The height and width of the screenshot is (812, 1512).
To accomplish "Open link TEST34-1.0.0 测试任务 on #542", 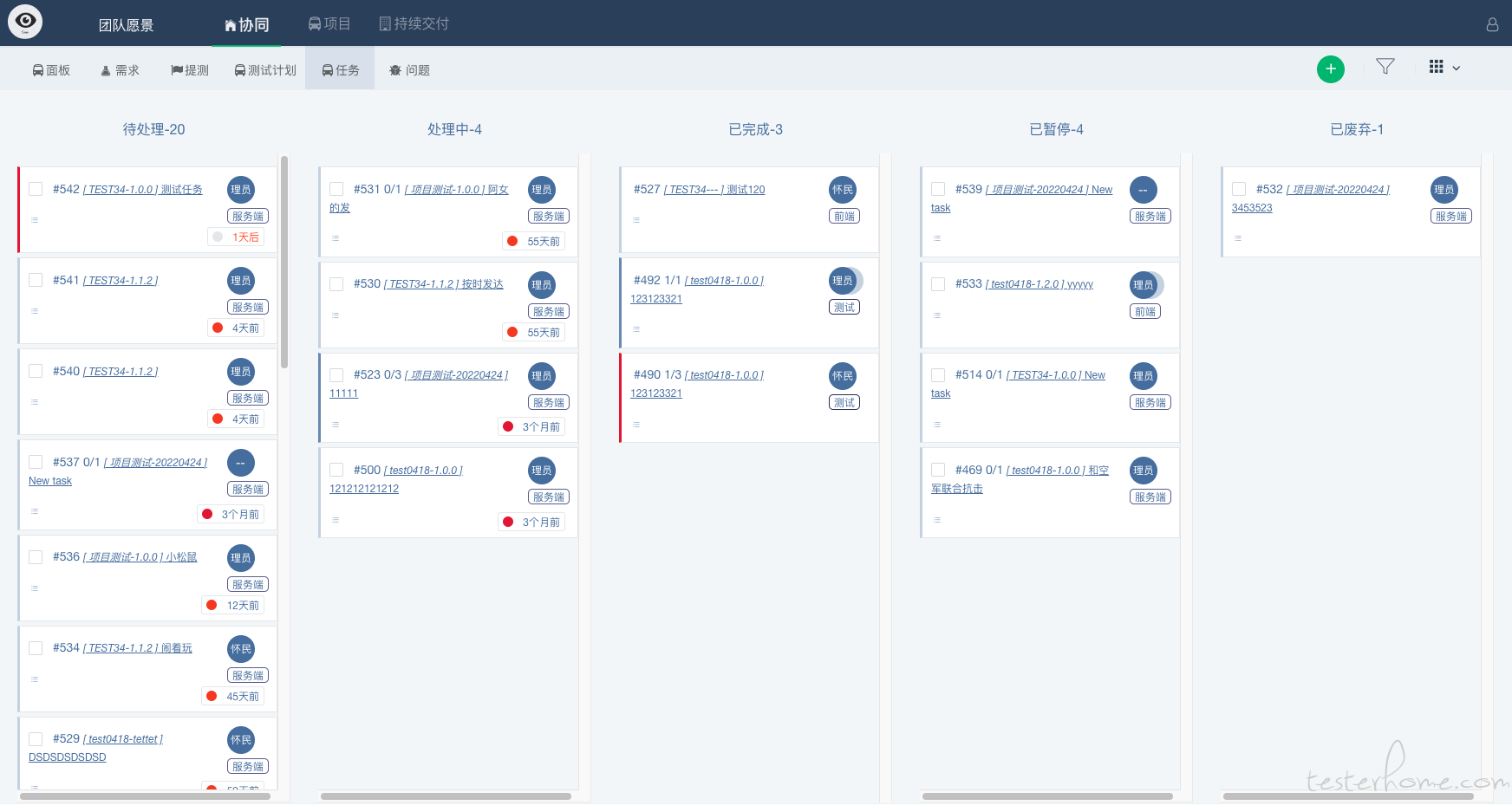I will tap(143, 190).
